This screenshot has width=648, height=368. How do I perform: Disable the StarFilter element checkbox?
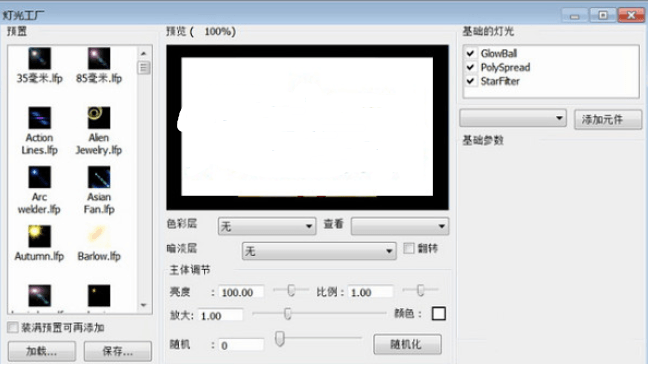tap(470, 81)
